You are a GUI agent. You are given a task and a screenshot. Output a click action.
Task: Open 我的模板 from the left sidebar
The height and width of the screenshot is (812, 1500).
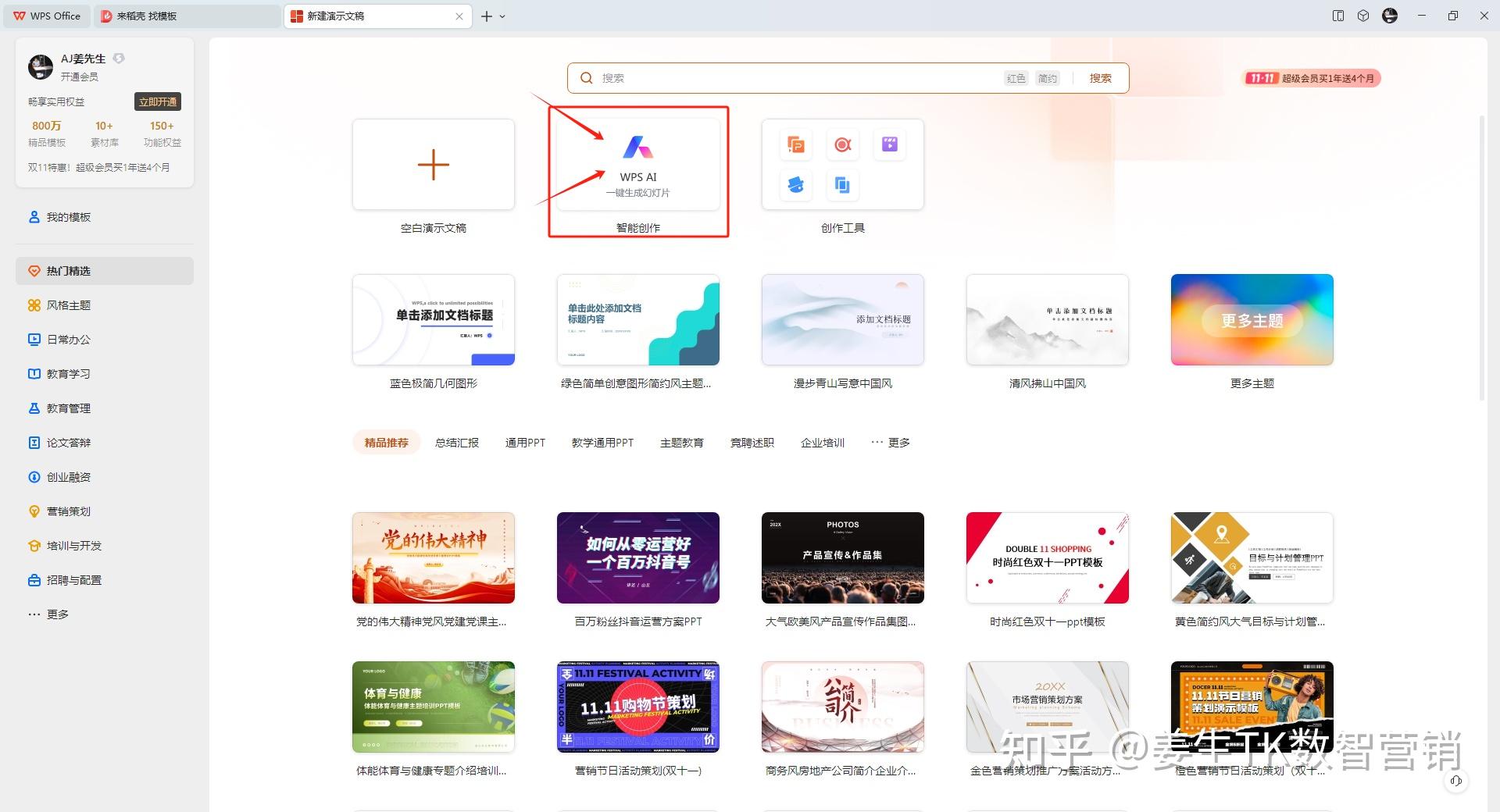coord(69,216)
